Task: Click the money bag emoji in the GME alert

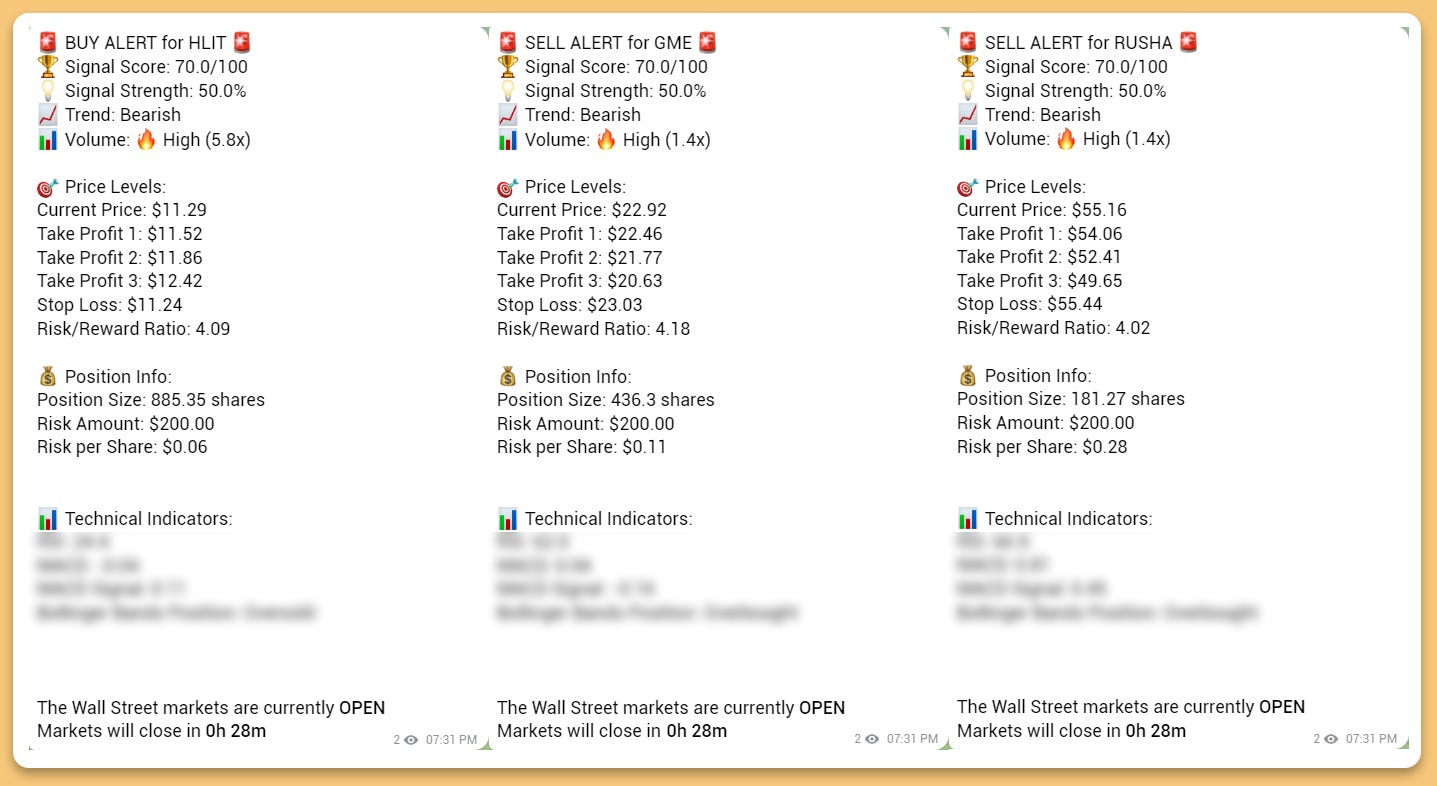Action: tap(508, 376)
